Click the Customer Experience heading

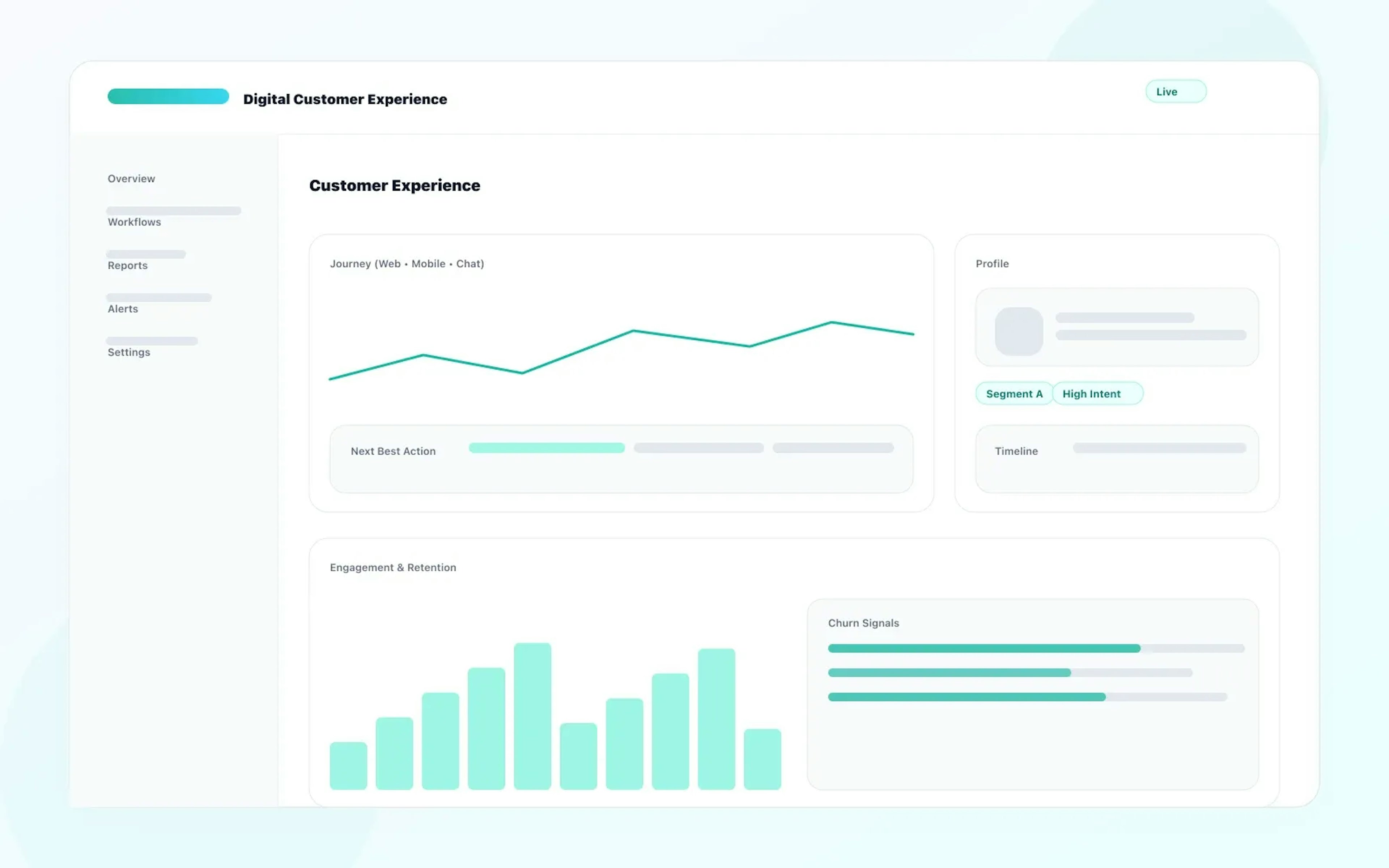click(x=394, y=185)
